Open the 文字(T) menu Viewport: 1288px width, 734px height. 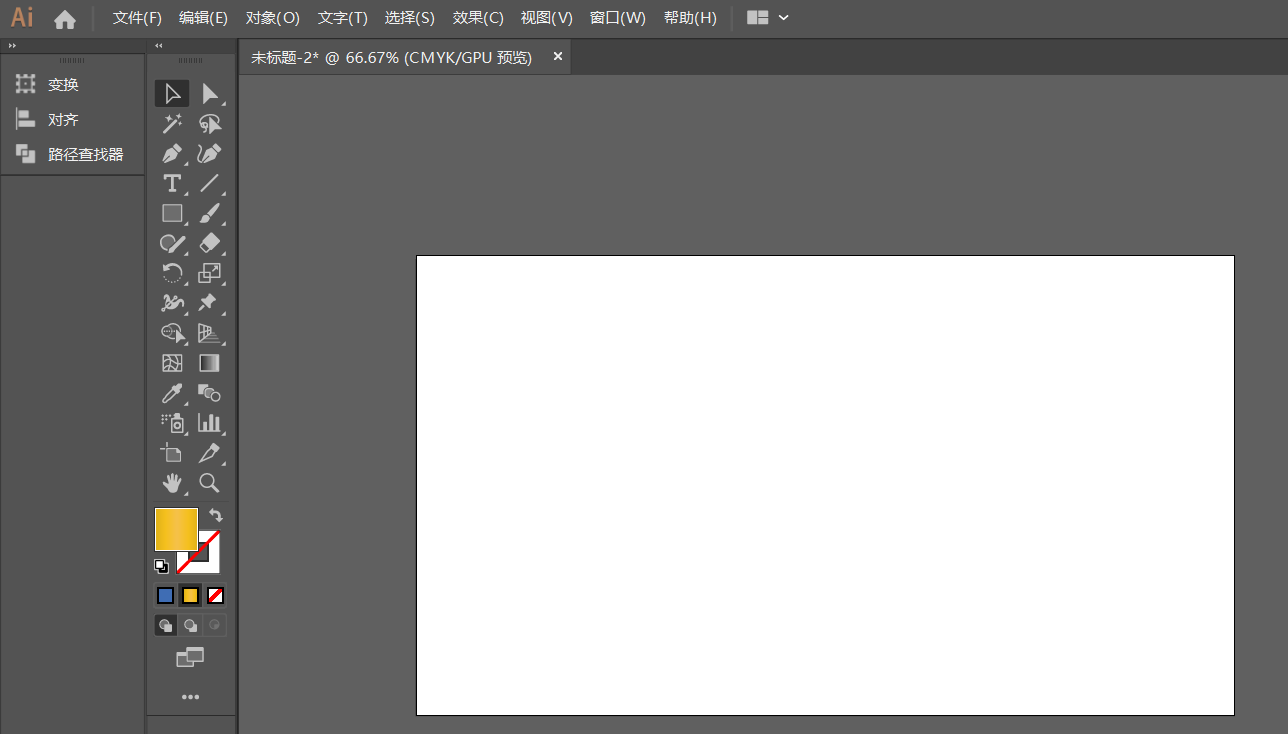343,18
